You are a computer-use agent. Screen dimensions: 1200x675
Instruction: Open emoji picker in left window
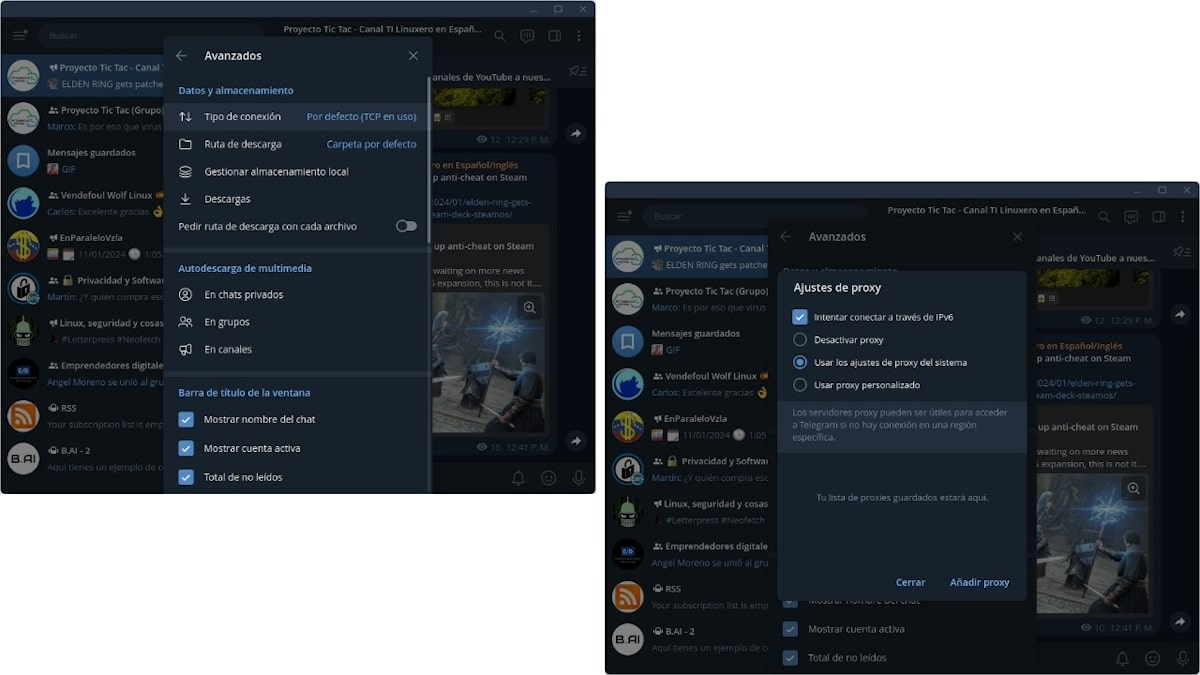click(548, 478)
